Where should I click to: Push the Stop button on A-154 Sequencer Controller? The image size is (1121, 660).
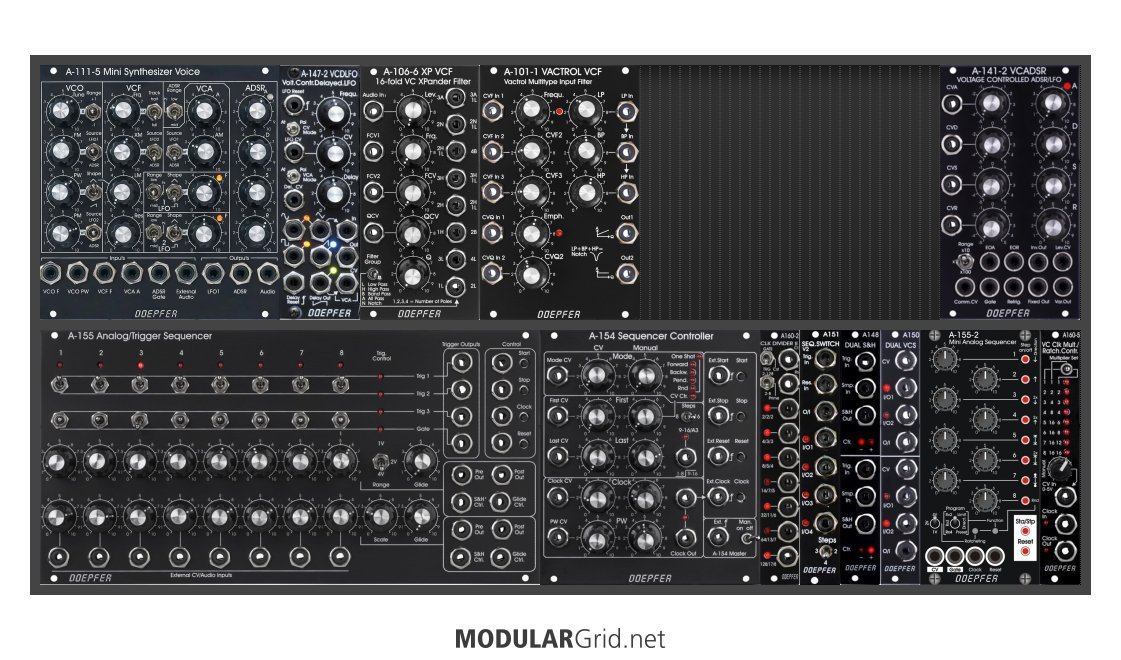coord(741,415)
